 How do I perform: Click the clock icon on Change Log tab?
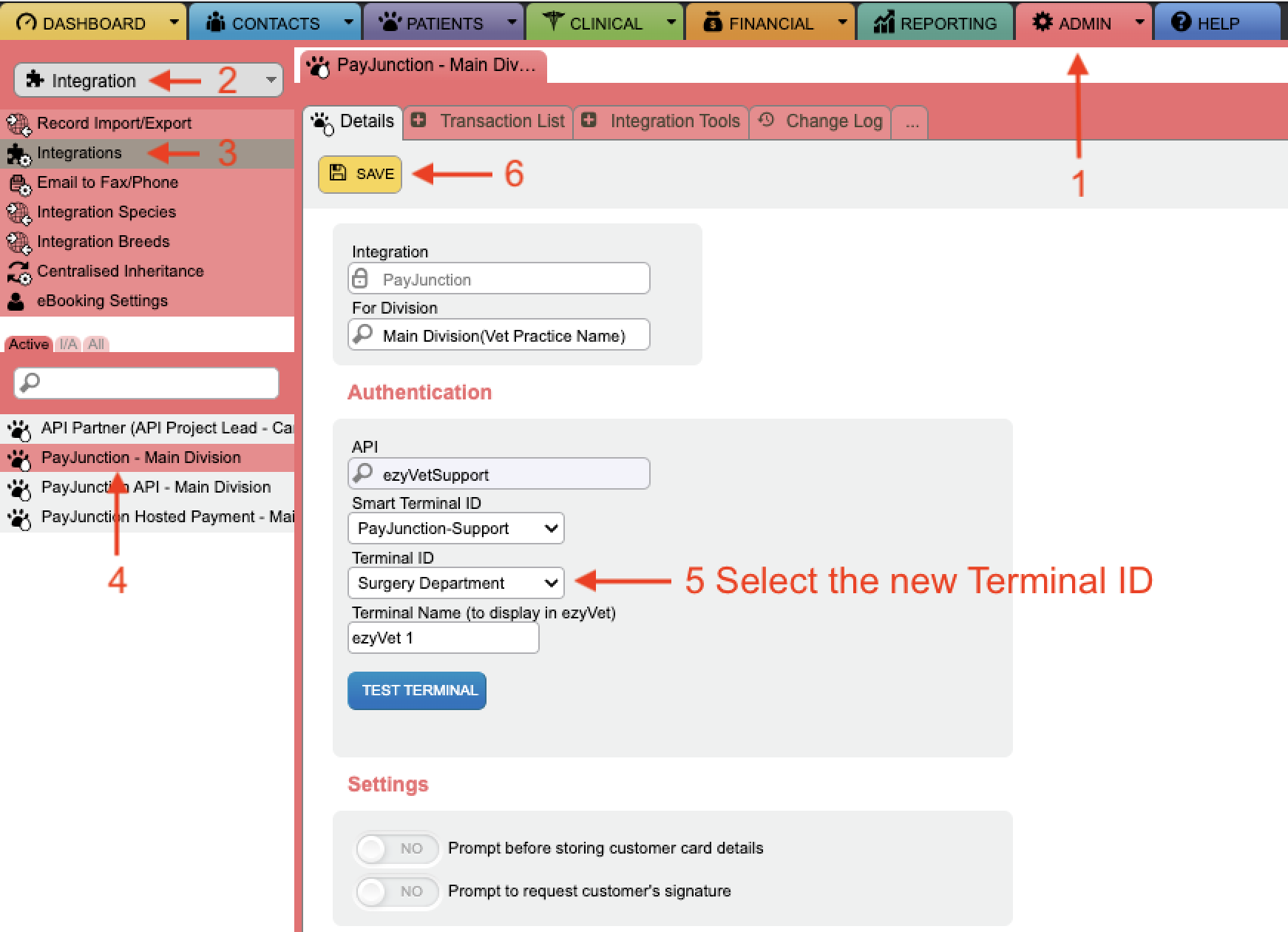click(x=767, y=120)
